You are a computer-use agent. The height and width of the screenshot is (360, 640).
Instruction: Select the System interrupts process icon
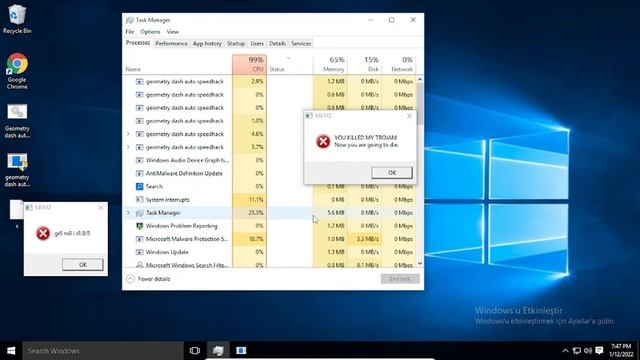click(140, 200)
